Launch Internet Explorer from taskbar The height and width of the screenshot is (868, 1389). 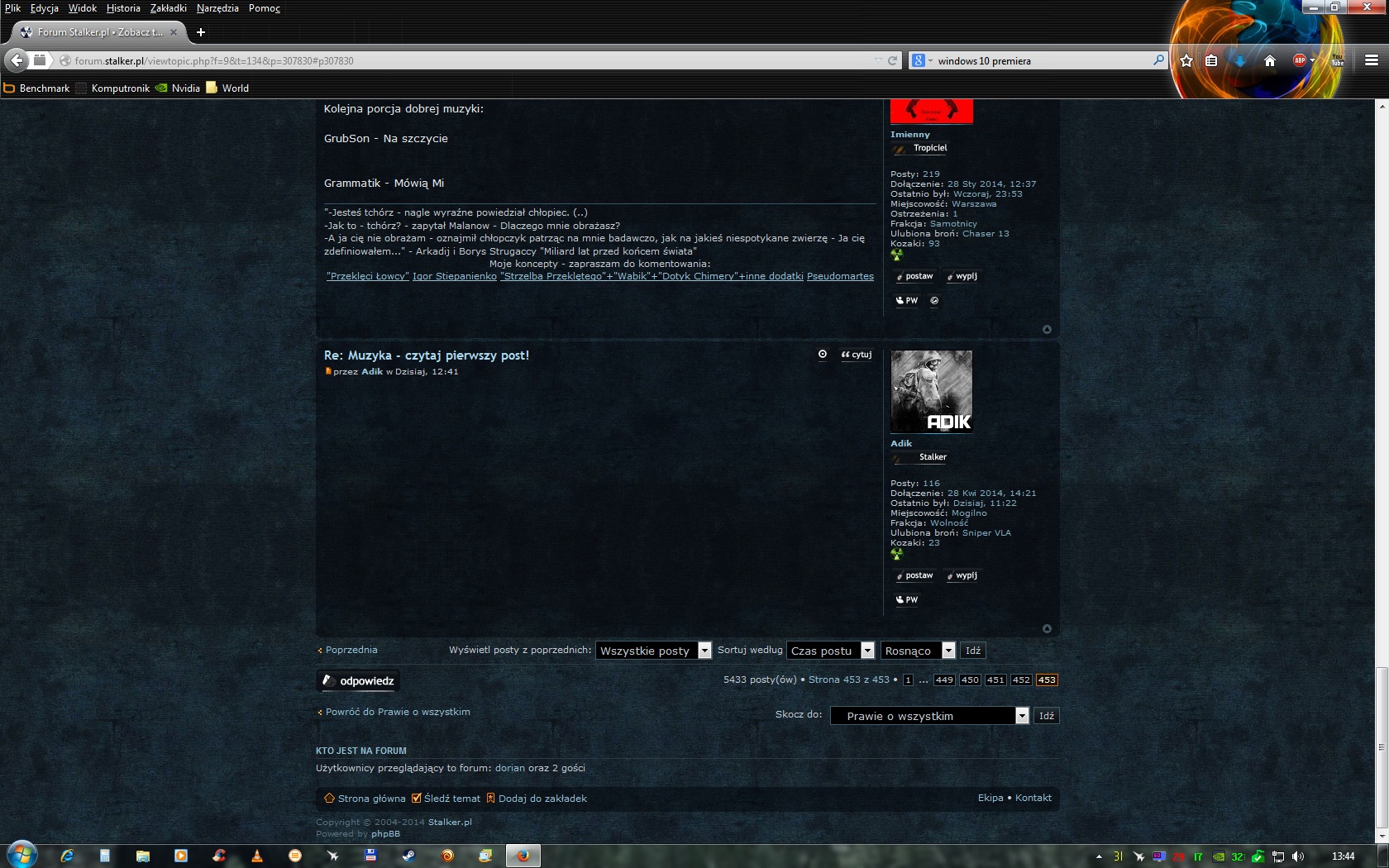(67, 856)
